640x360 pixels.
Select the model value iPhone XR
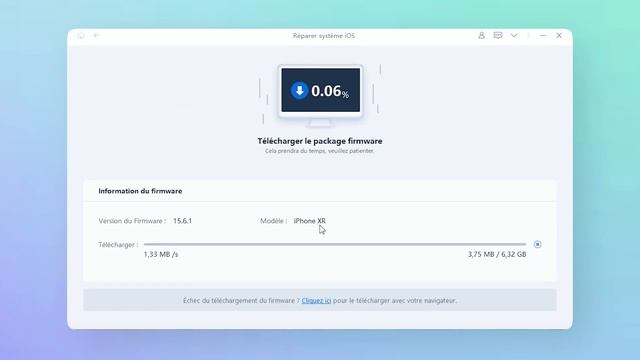(310, 221)
